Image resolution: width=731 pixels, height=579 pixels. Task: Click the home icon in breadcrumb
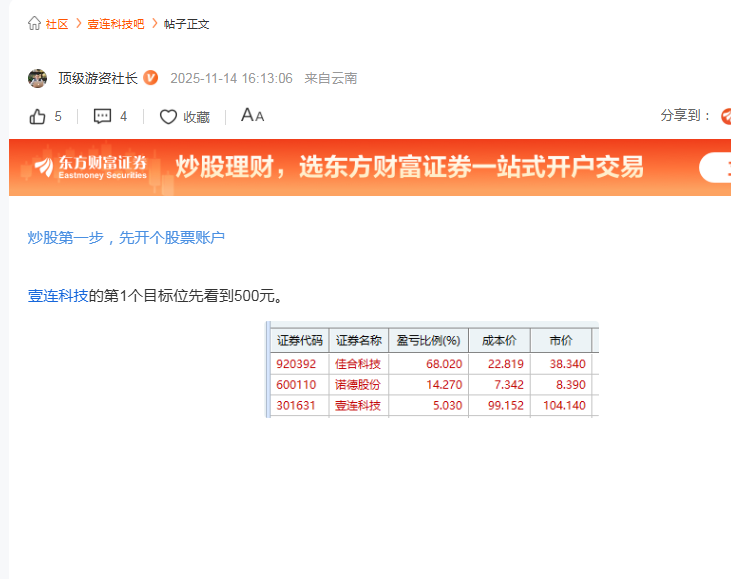click(34, 23)
